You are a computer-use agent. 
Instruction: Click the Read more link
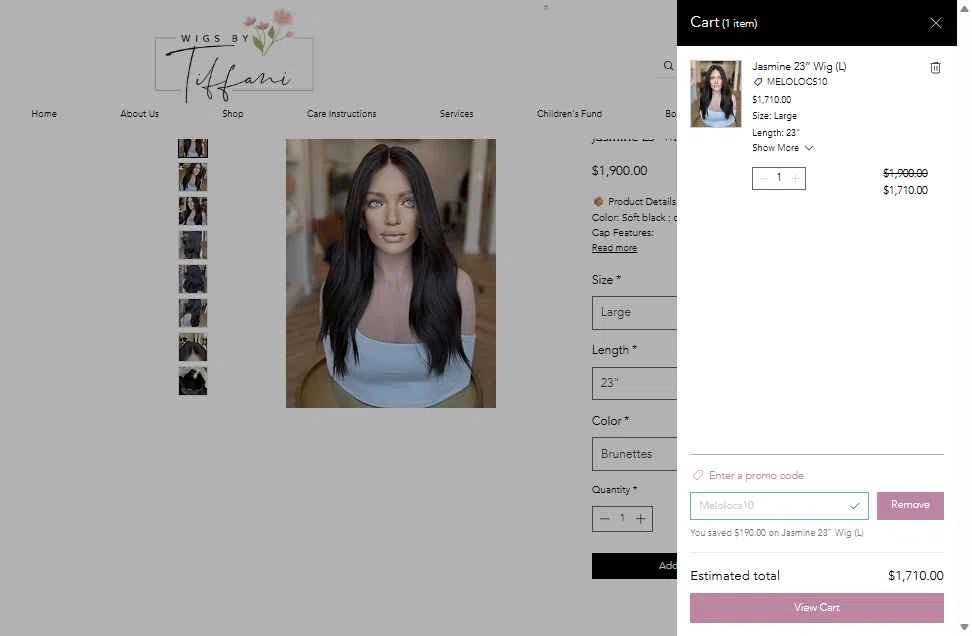[x=614, y=248]
